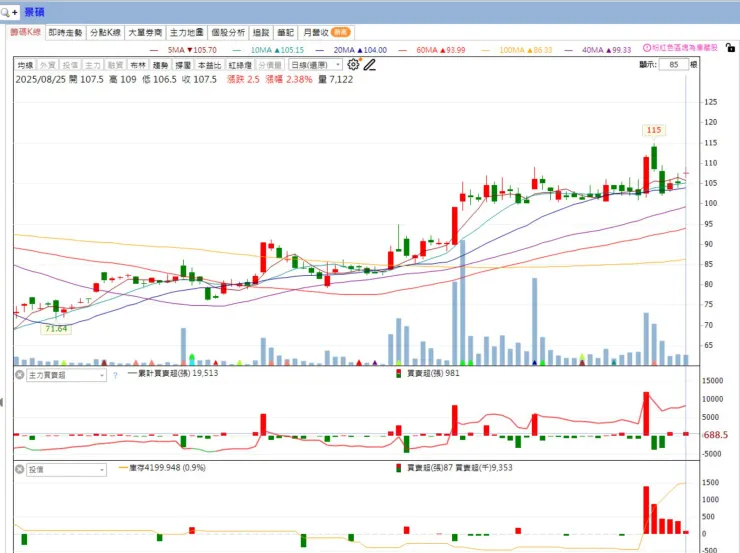
Task: Click the 71.64 low price marker
Action: pos(56,329)
